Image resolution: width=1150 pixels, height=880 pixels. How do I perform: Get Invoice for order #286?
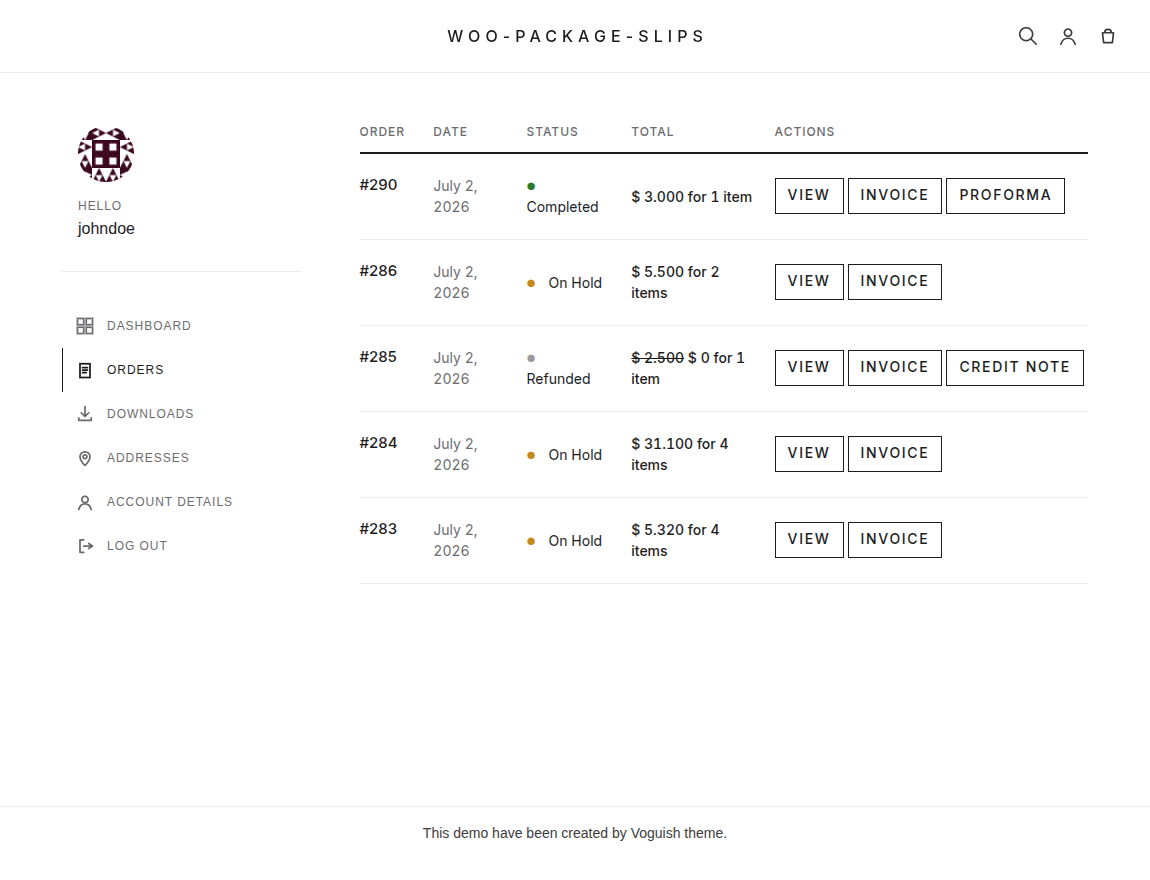pyautogui.click(x=895, y=282)
